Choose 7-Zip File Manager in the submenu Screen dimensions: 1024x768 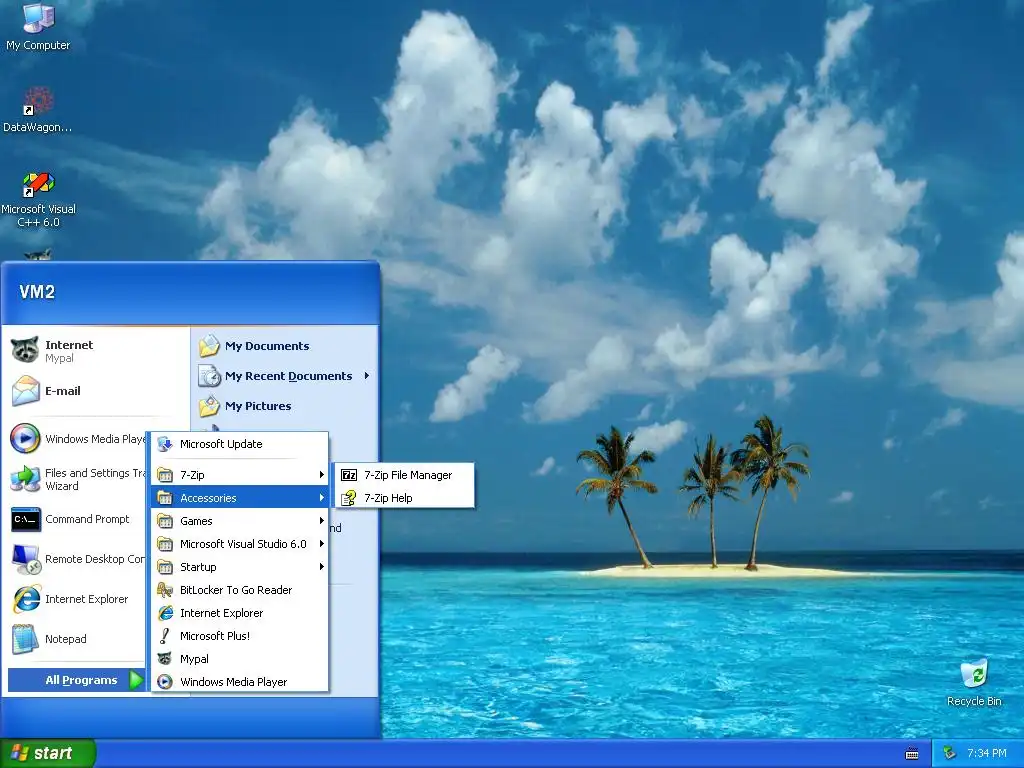coord(404,475)
